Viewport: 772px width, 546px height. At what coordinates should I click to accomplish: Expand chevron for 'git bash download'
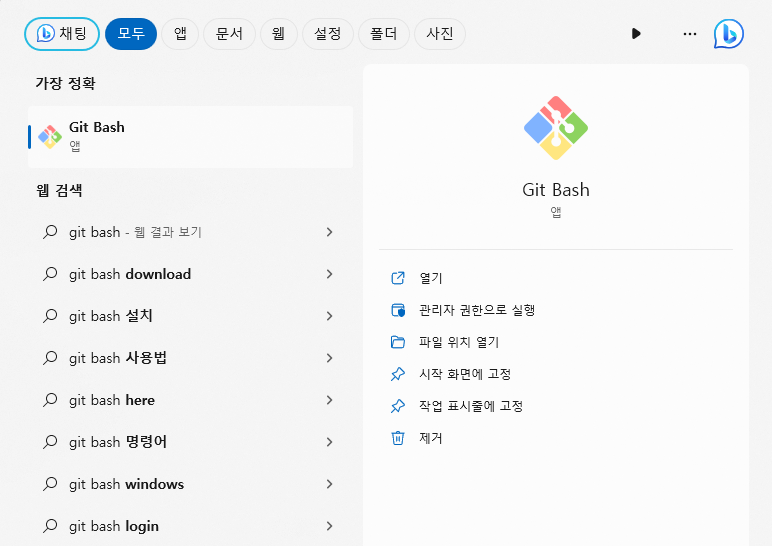point(329,274)
